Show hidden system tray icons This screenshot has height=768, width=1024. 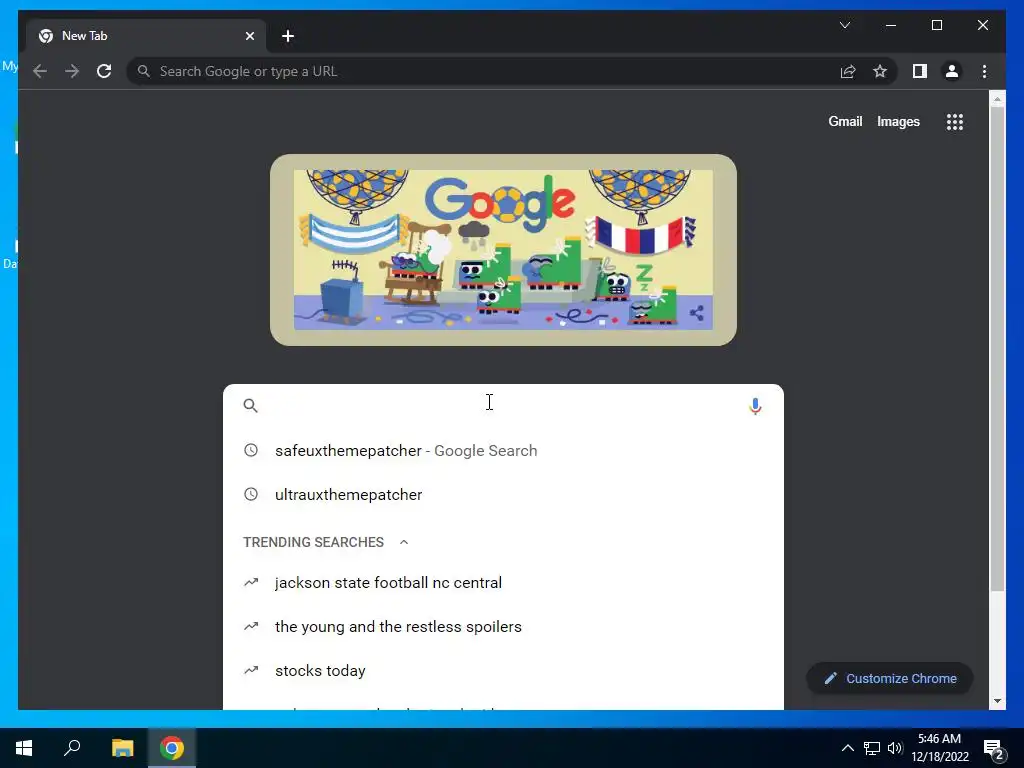pyautogui.click(x=847, y=748)
